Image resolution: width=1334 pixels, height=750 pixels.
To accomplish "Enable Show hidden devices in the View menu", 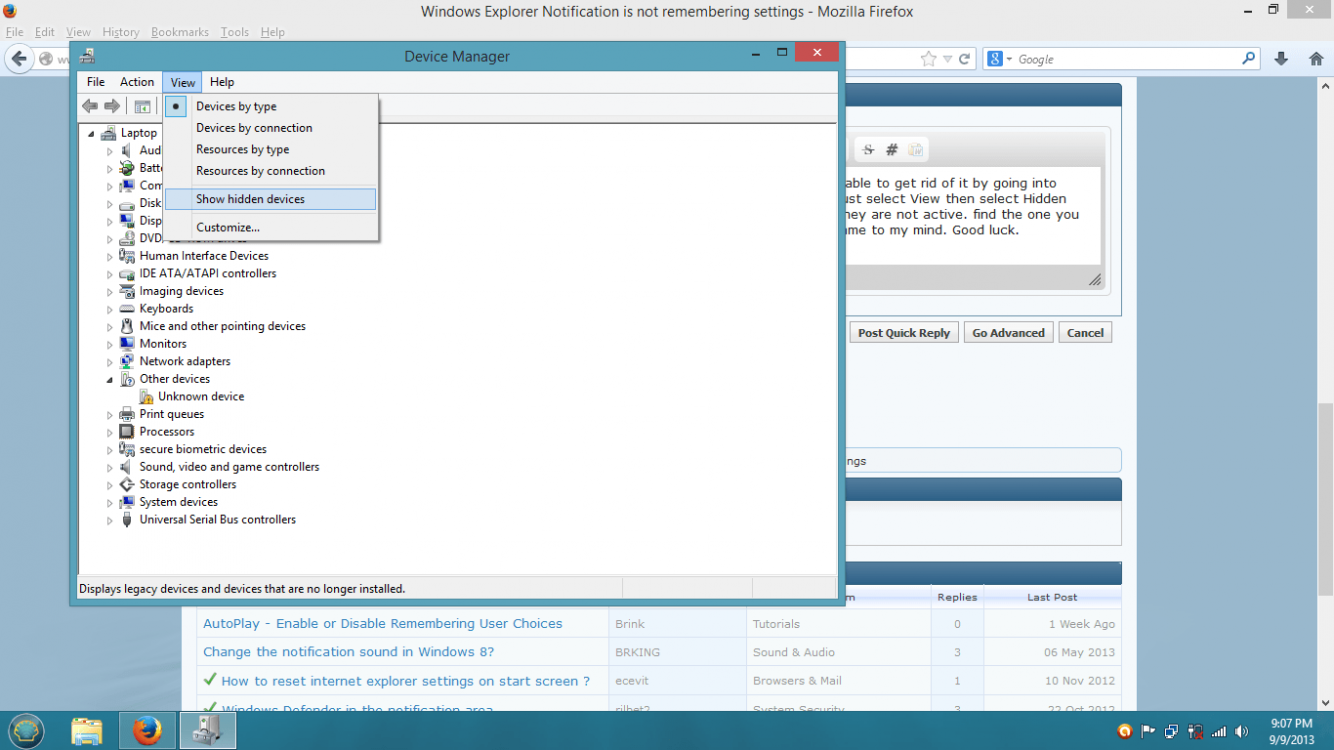I will (251, 198).
